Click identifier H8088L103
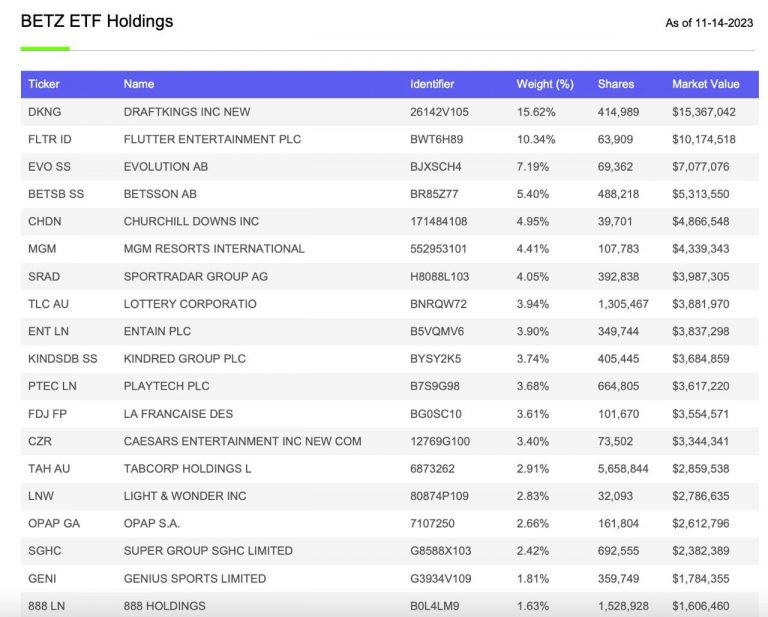This screenshot has height=617, width=768. [x=439, y=277]
